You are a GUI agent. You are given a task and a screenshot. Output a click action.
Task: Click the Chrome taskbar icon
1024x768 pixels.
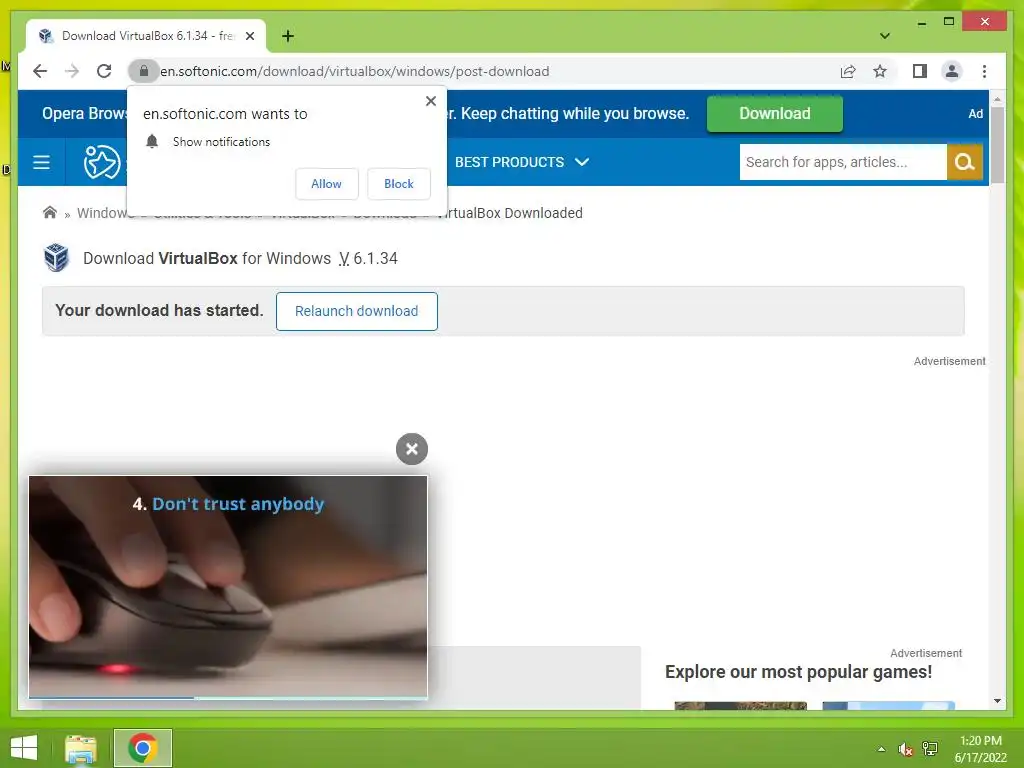(x=142, y=748)
